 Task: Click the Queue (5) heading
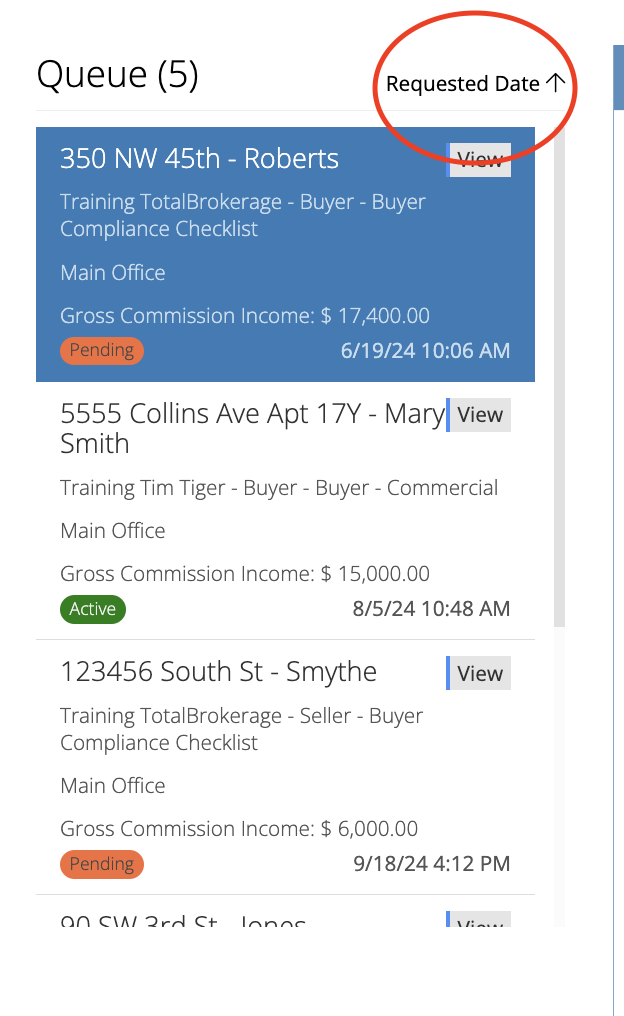pyautogui.click(x=117, y=75)
